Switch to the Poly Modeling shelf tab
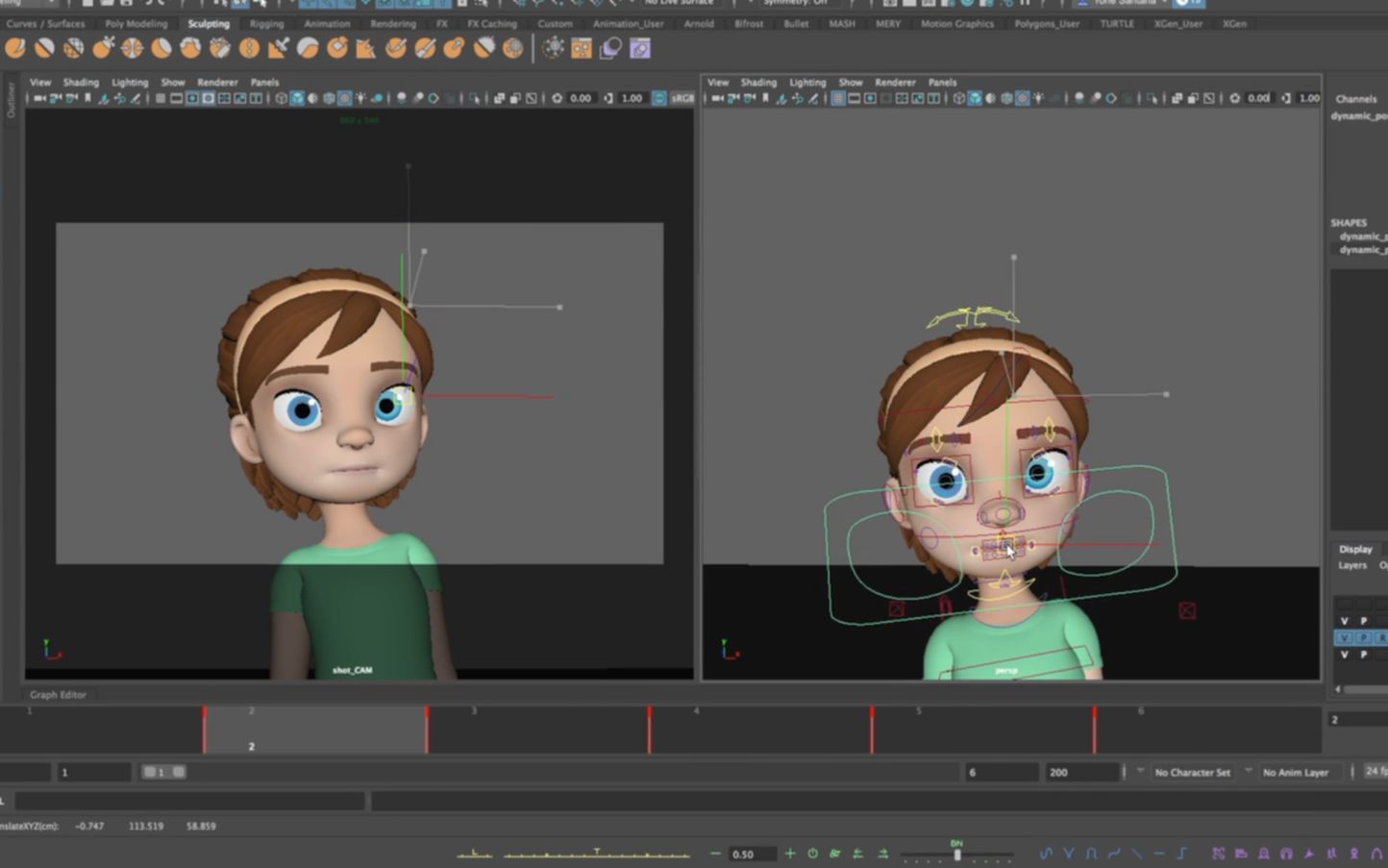Image resolution: width=1388 pixels, height=868 pixels. 136,23
